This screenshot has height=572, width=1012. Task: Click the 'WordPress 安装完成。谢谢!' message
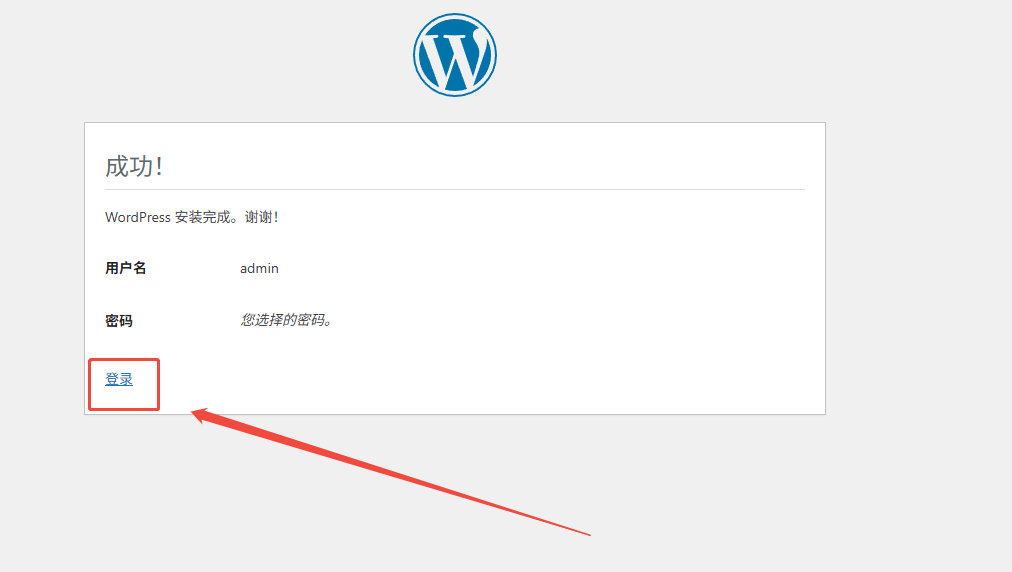click(x=192, y=217)
